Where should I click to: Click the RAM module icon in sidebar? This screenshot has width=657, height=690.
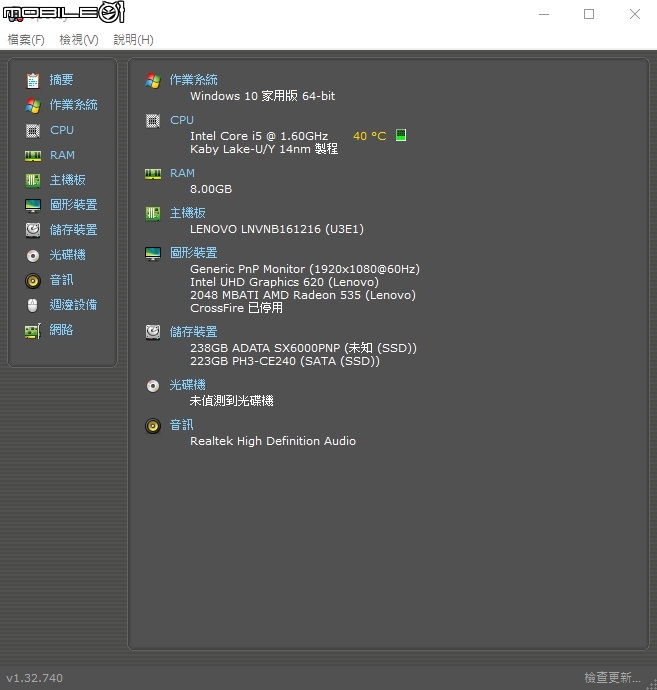coord(33,156)
